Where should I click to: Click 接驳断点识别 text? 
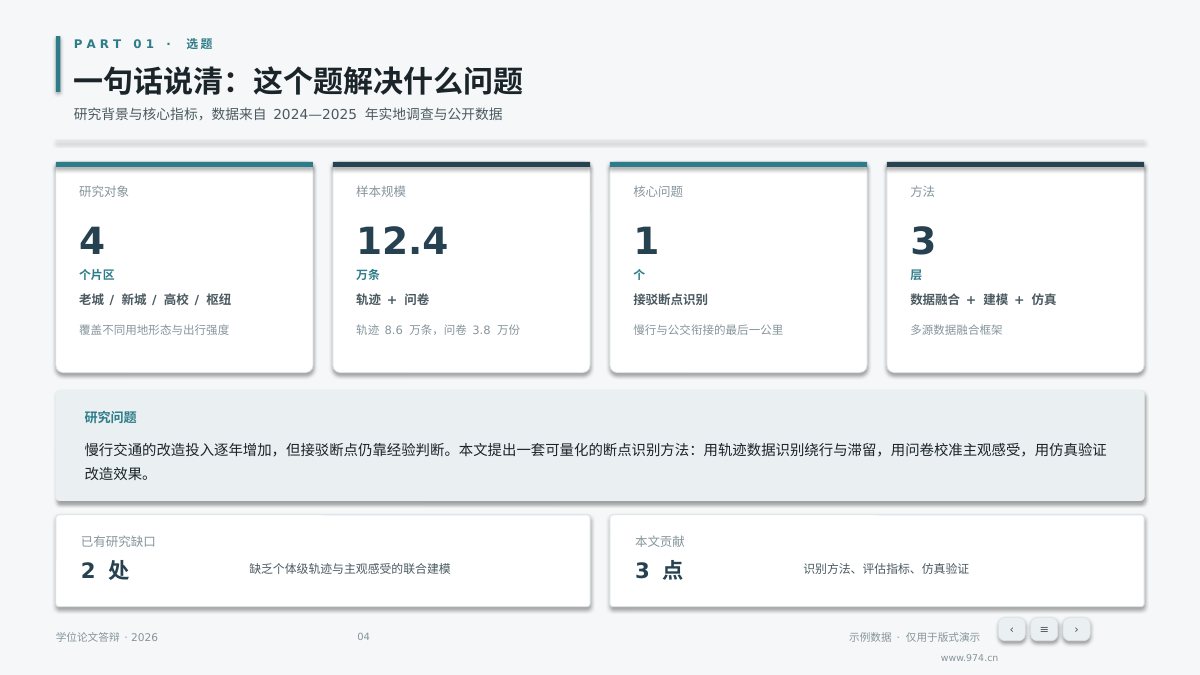670,299
